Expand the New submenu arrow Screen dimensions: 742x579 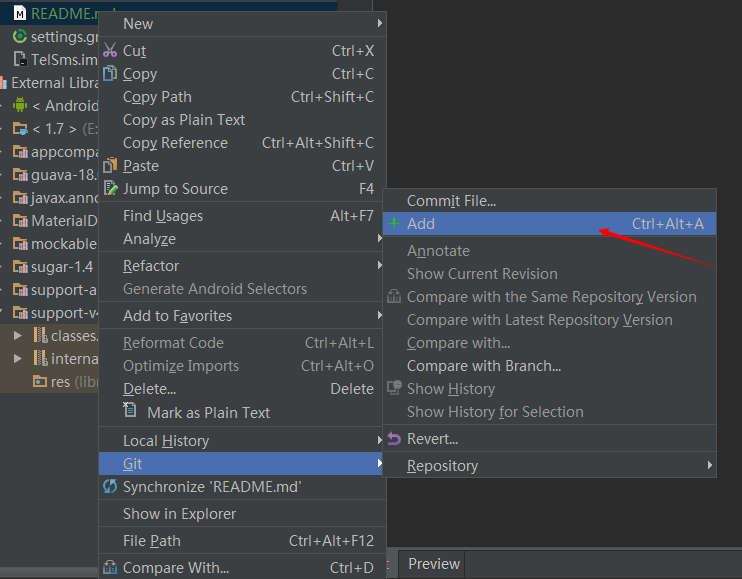click(379, 24)
